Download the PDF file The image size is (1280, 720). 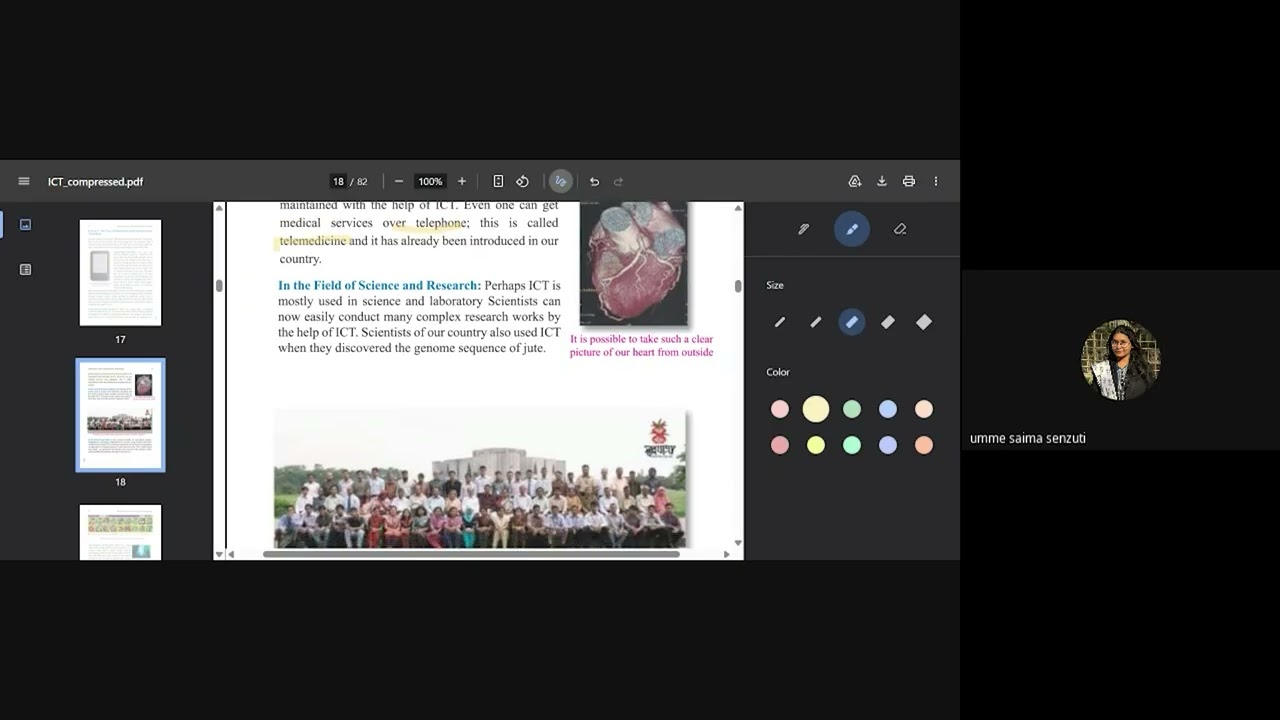(882, 181)
